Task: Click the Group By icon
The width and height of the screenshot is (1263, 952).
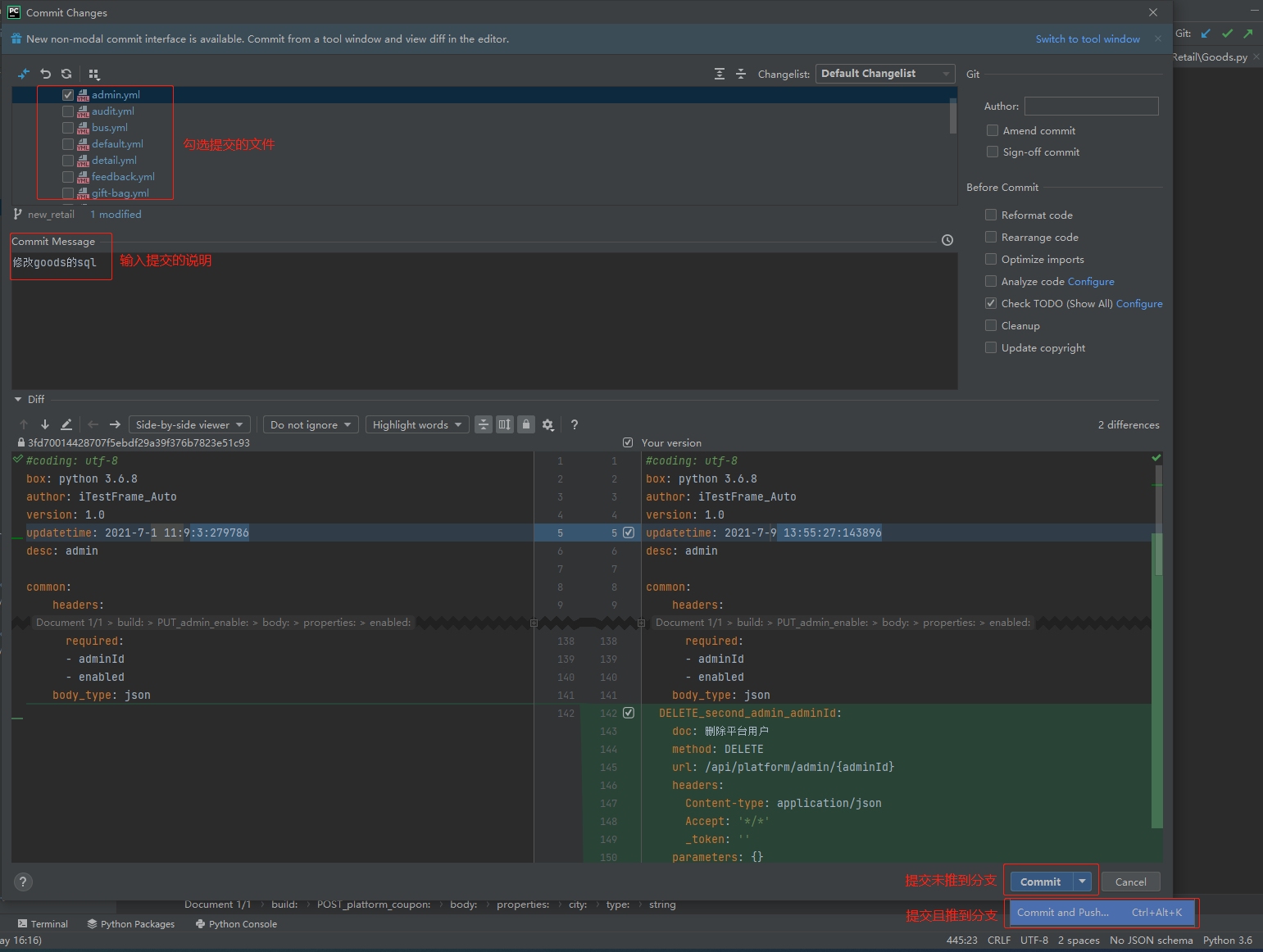Action: [x=93, y=74]
